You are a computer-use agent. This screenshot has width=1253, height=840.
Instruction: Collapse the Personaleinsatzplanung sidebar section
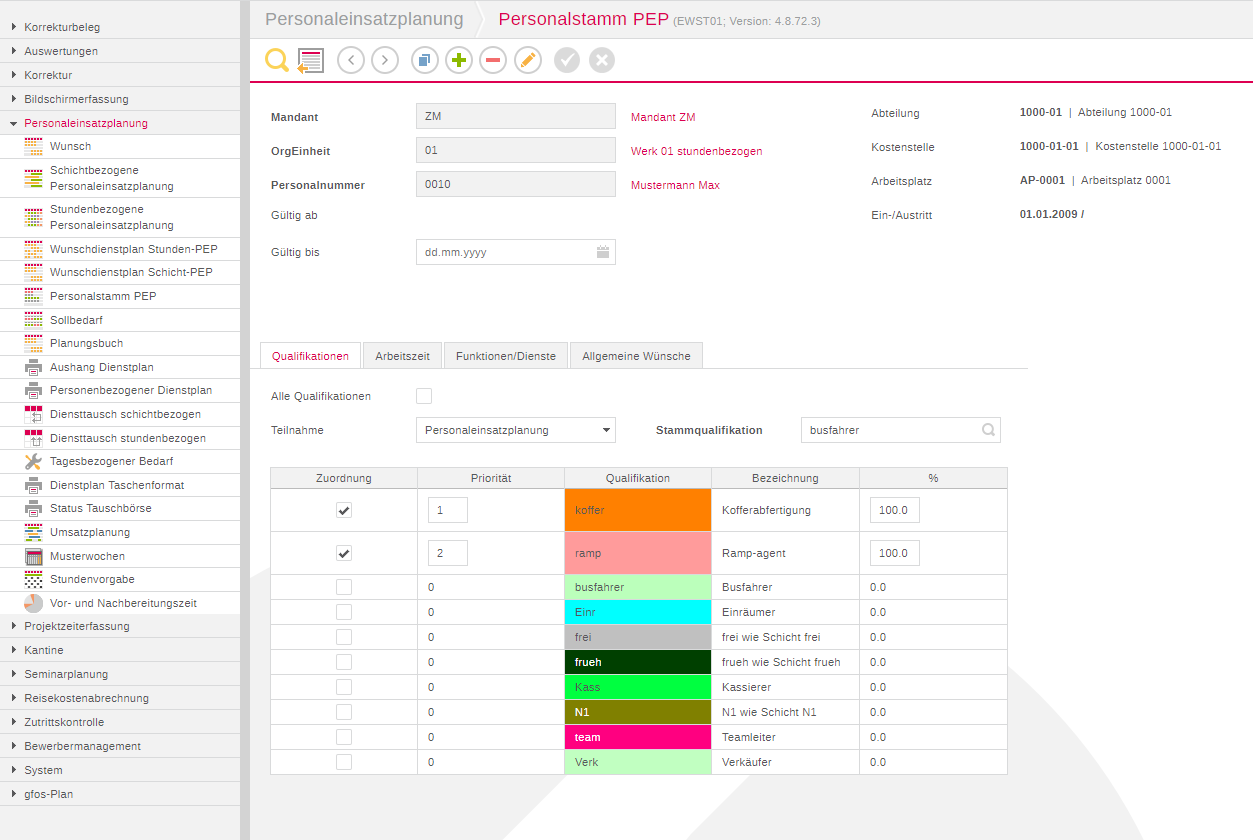click(x=120, y=123)
